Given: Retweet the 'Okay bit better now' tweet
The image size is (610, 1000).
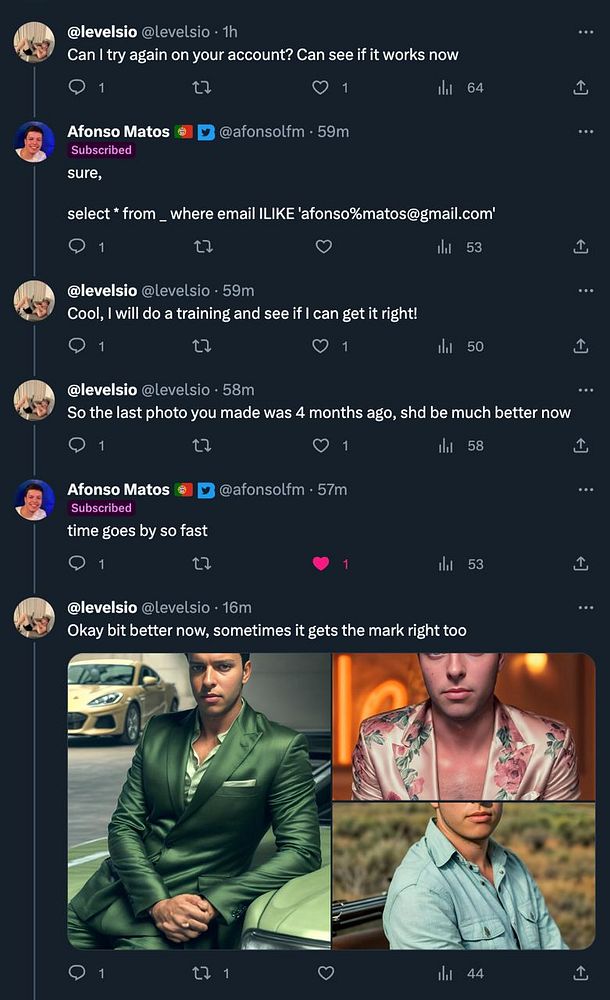Looking at the screenshot, I should pyautogui.click(x=201, y=973).
